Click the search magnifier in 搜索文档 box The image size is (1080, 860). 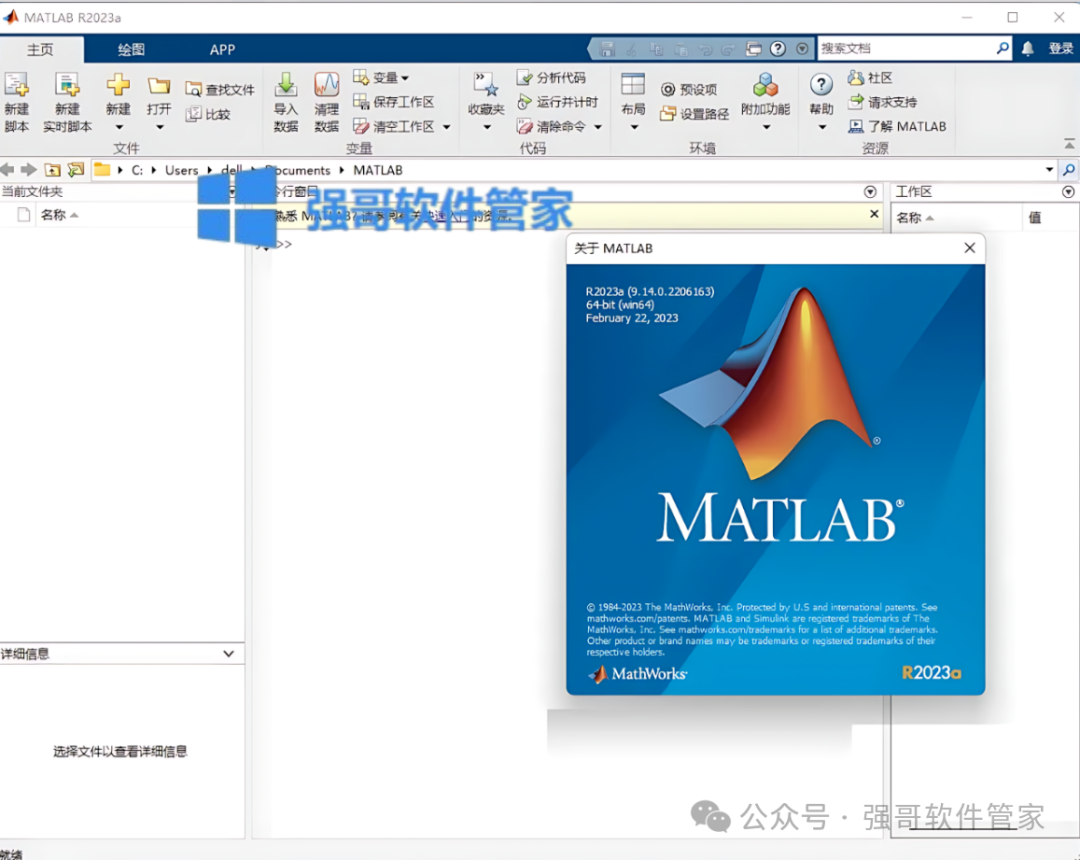click(x=1003, y=48)
